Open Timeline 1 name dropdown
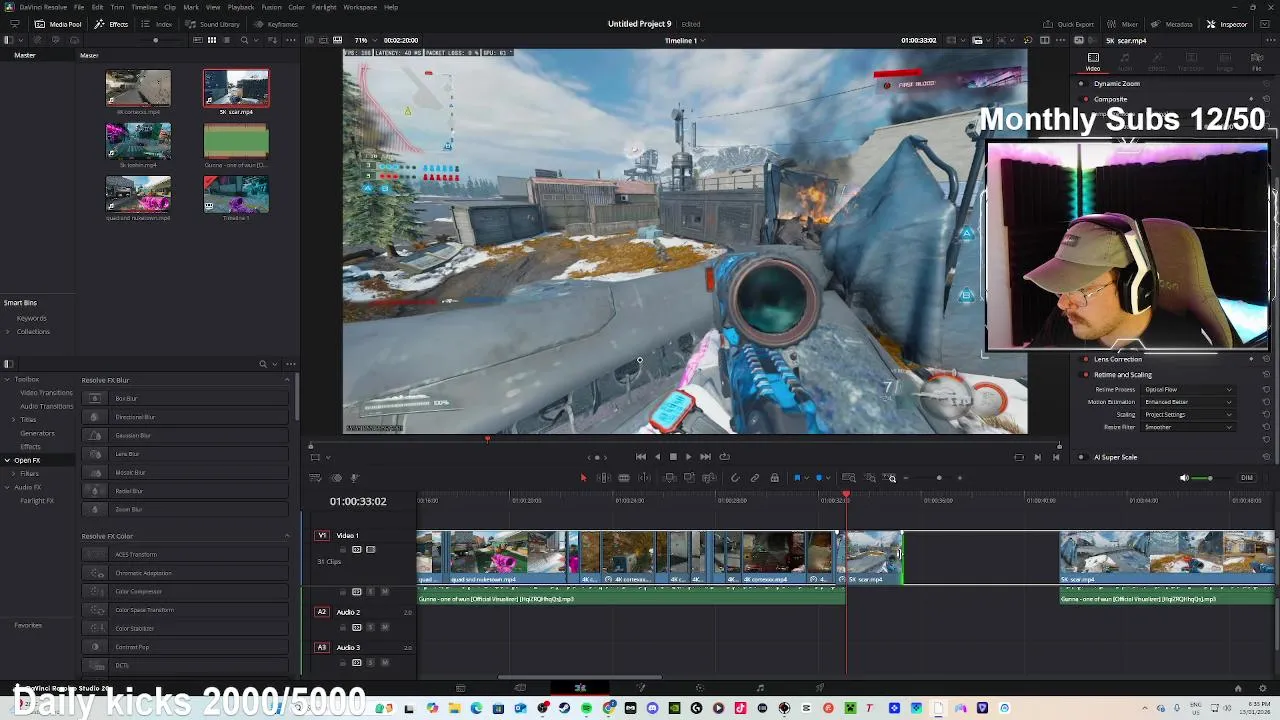Image resolution: width=1280 pixels, height=720 pixels. pyautogui.click(x=684, y=41)
